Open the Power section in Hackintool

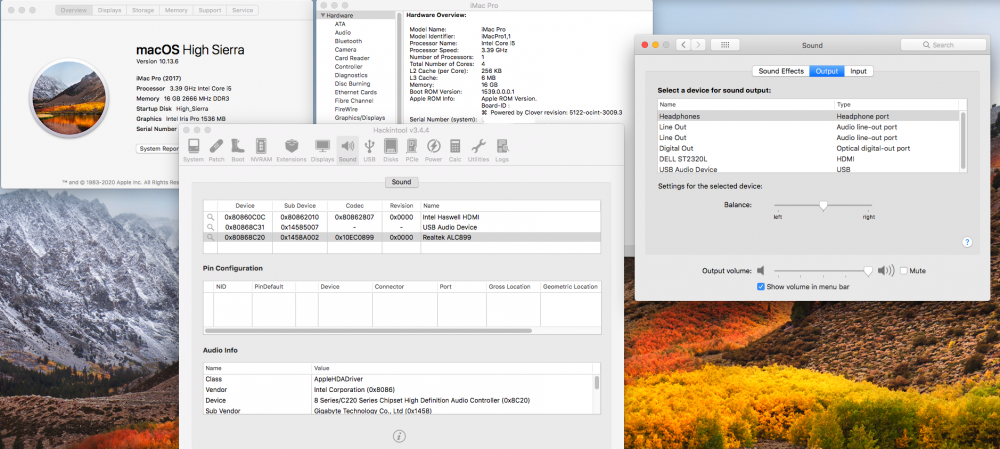[x=434, y=151]
